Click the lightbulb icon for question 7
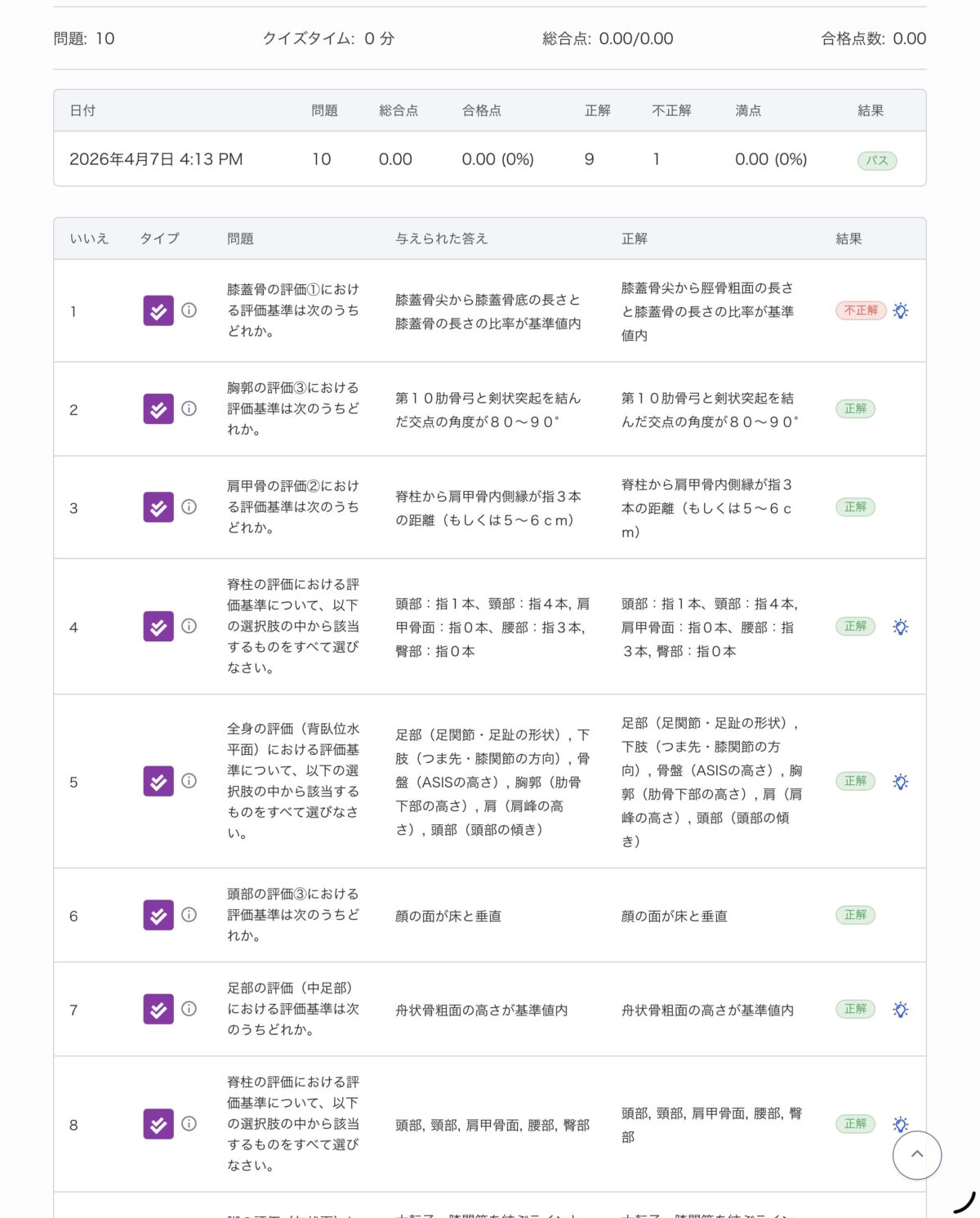This screenshot has width=980, height=1218. [900, 1009]
